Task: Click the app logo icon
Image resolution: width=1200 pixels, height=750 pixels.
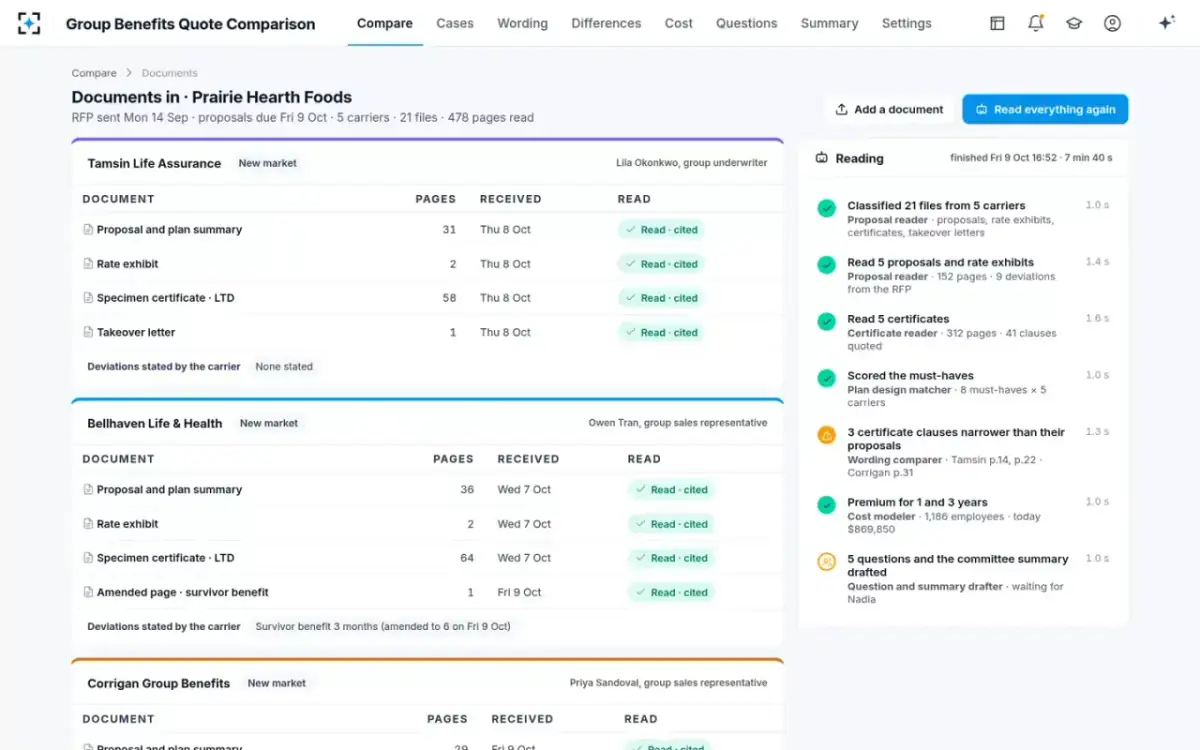Action: 29,23
